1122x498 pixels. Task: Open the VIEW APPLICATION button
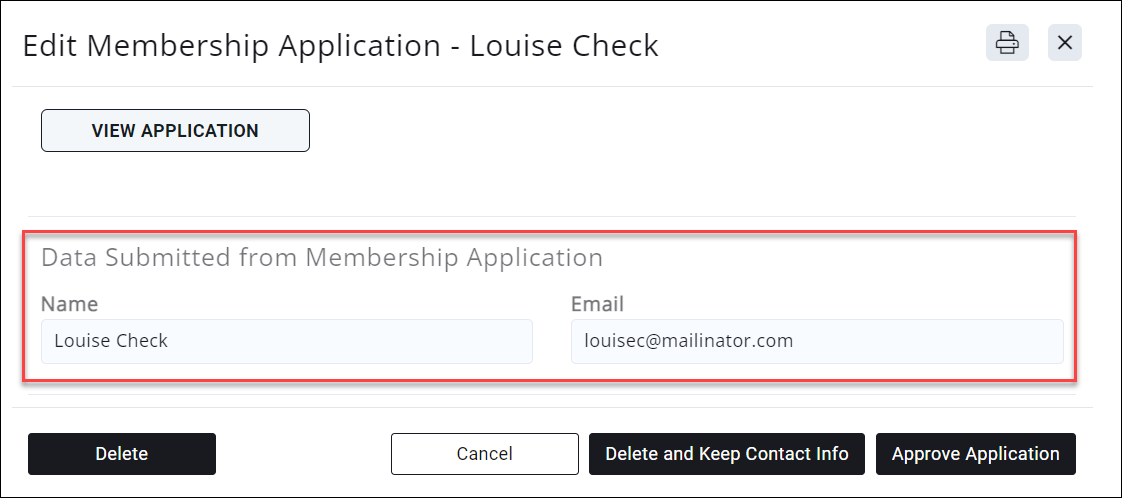(x=175, y=131)
